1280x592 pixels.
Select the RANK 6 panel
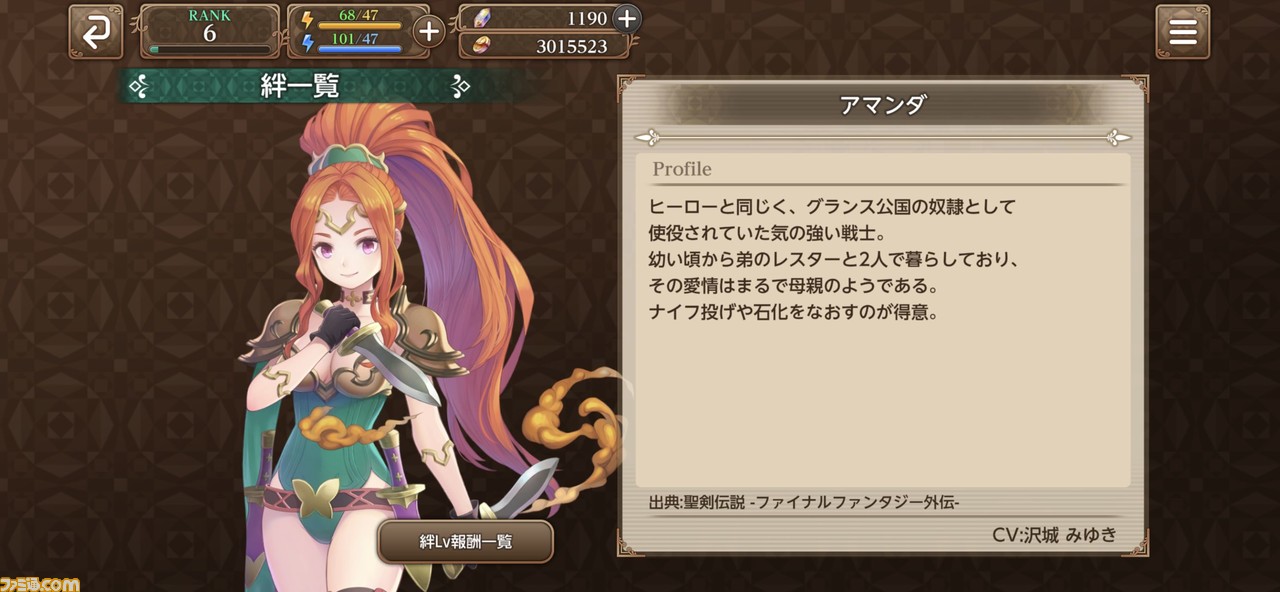[x=210, y=31]
